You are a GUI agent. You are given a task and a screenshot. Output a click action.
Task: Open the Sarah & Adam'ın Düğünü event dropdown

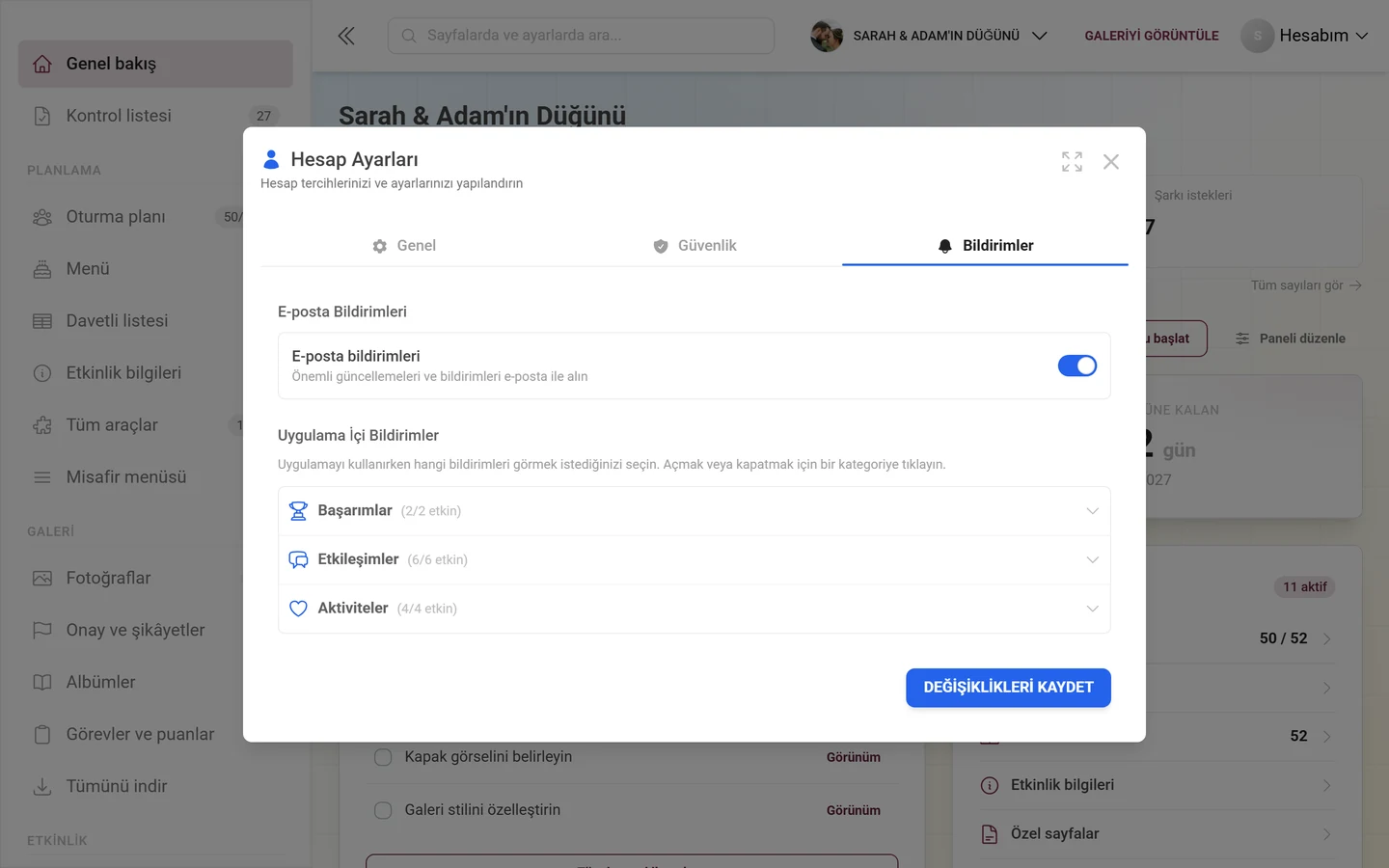(x=929, y=36)
